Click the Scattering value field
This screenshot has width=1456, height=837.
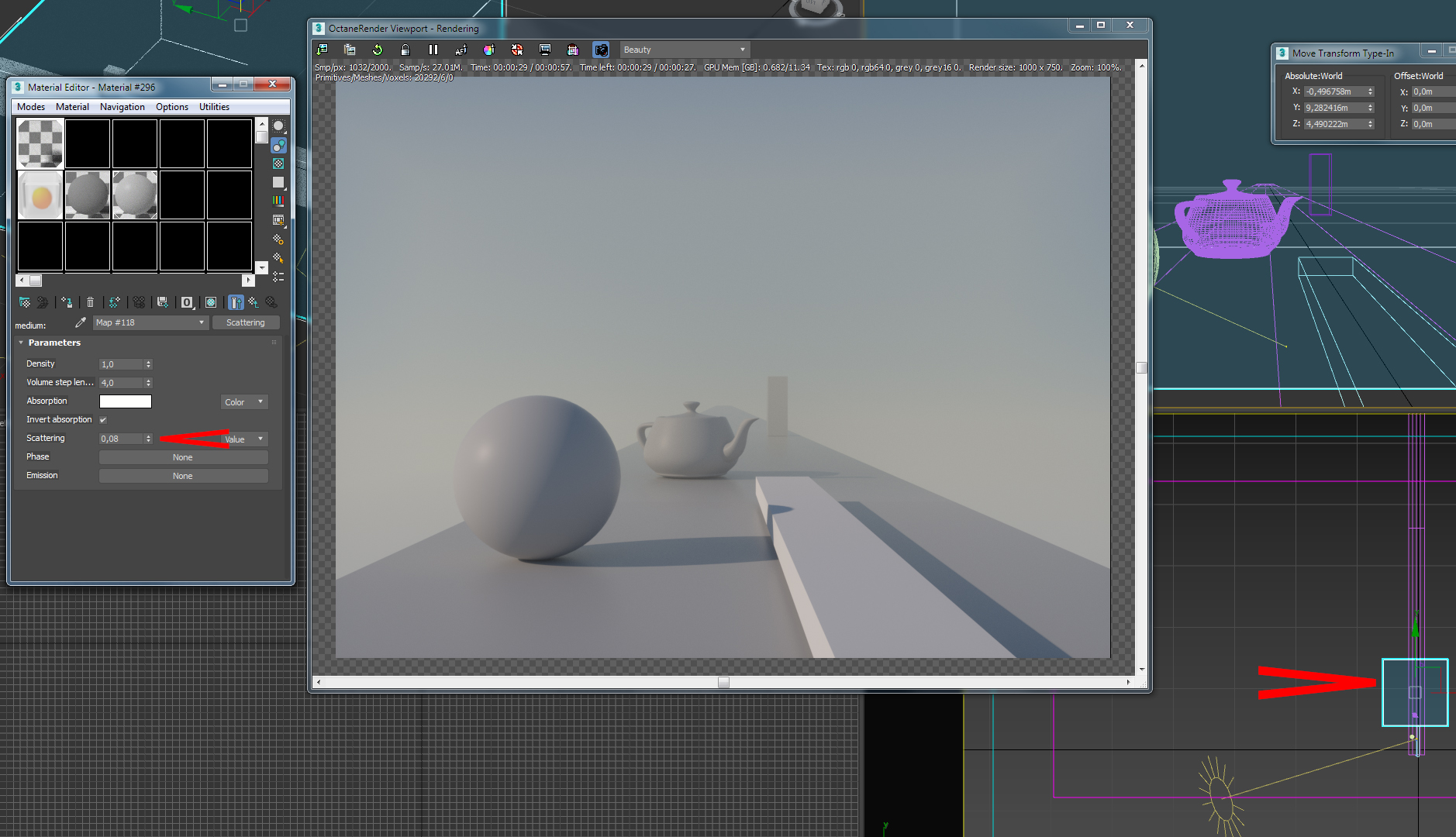pyautogui.click(x=121, y=439)
